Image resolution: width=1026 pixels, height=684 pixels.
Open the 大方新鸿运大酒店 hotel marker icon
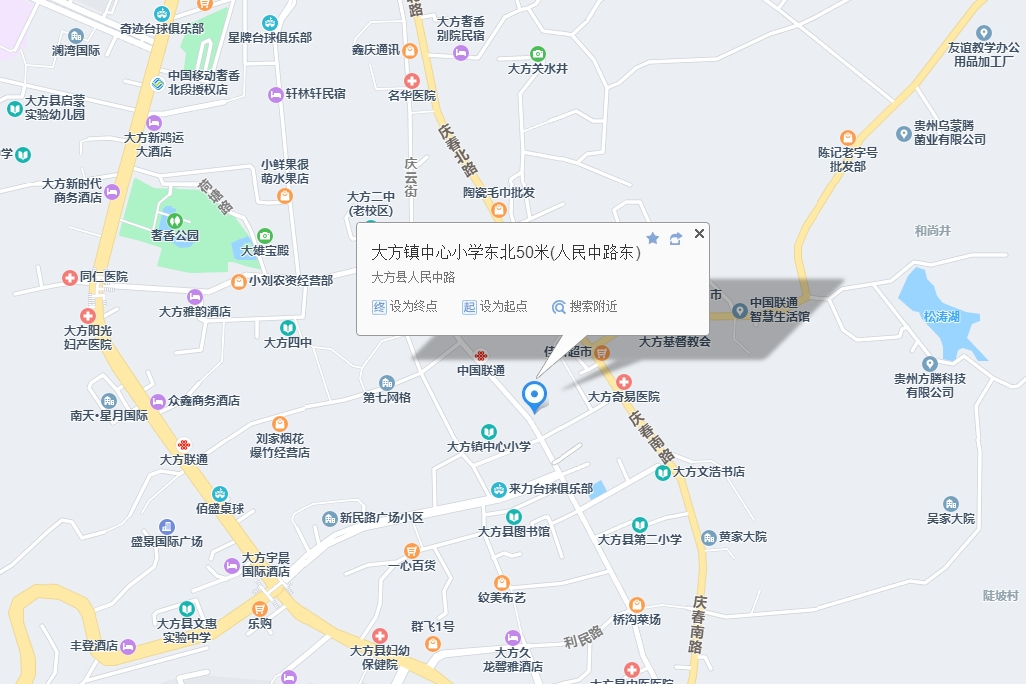click(x=154, y=123)
